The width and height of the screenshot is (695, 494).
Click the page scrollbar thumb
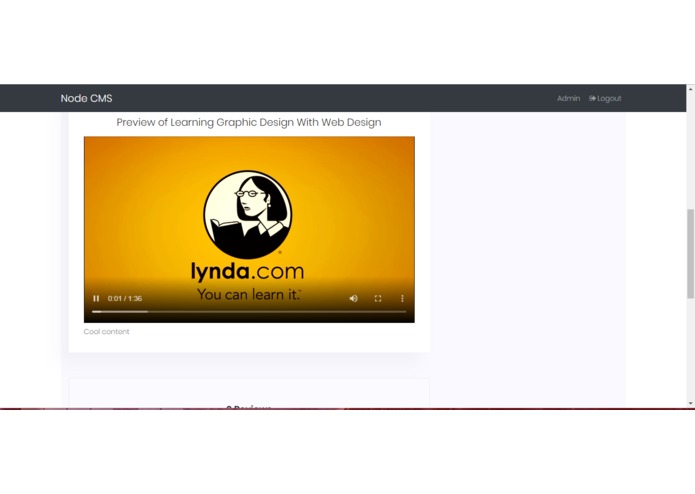point(690,254)
